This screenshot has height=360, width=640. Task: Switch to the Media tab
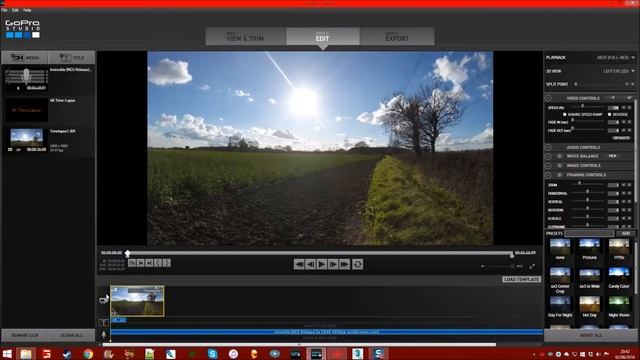25,58
